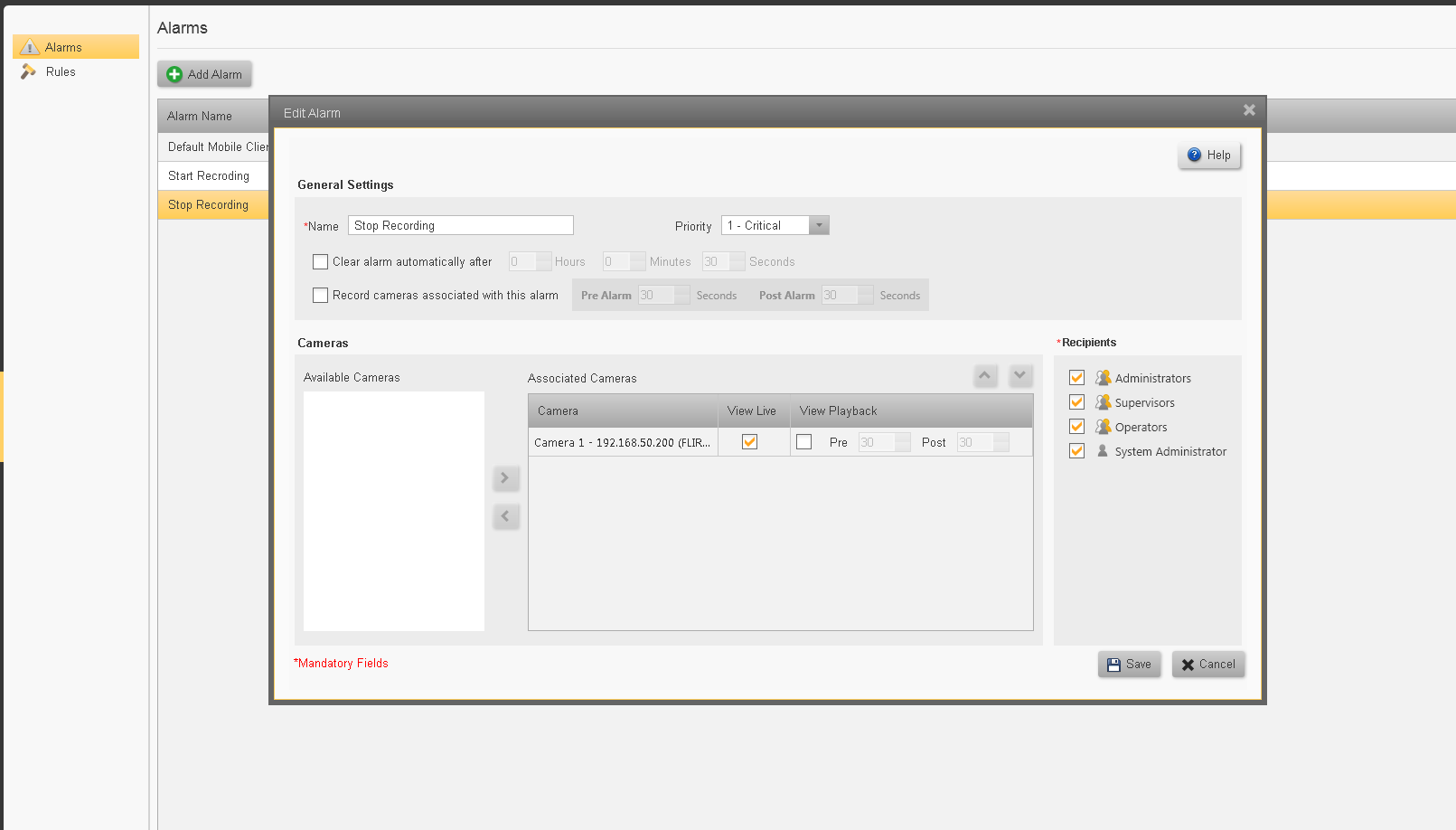This screenshot has height=830, width=1456.
Task: Enable Clear alarm automatically after checkbox
Action: click(320, 262)
